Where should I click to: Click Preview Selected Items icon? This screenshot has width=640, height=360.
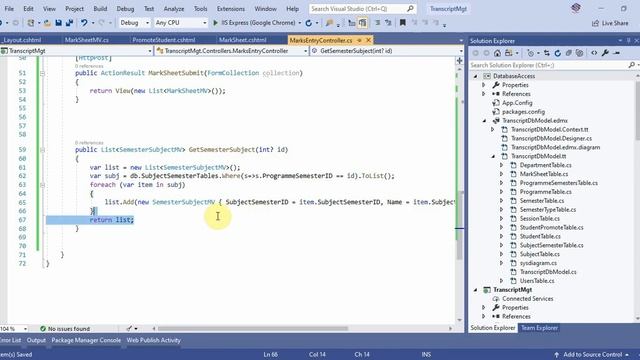[617, 53]
